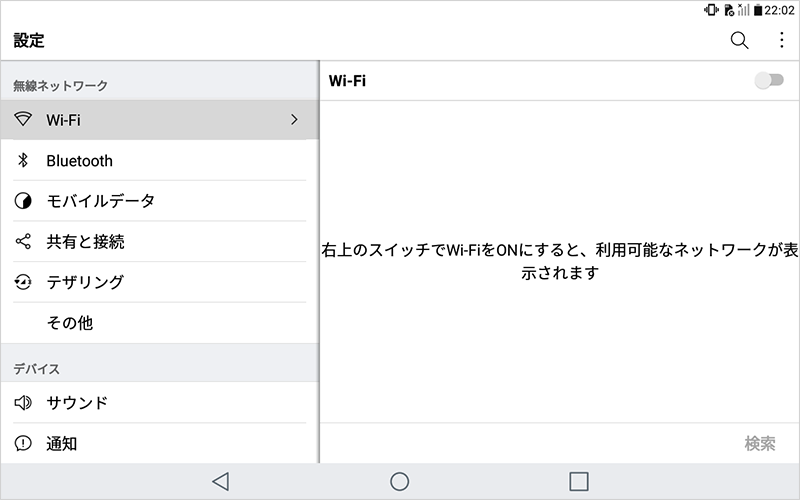Open the three-dot overflow menu
Image resolution: width=800 pixels, height=500 pixels.
(x=781, y=40)
